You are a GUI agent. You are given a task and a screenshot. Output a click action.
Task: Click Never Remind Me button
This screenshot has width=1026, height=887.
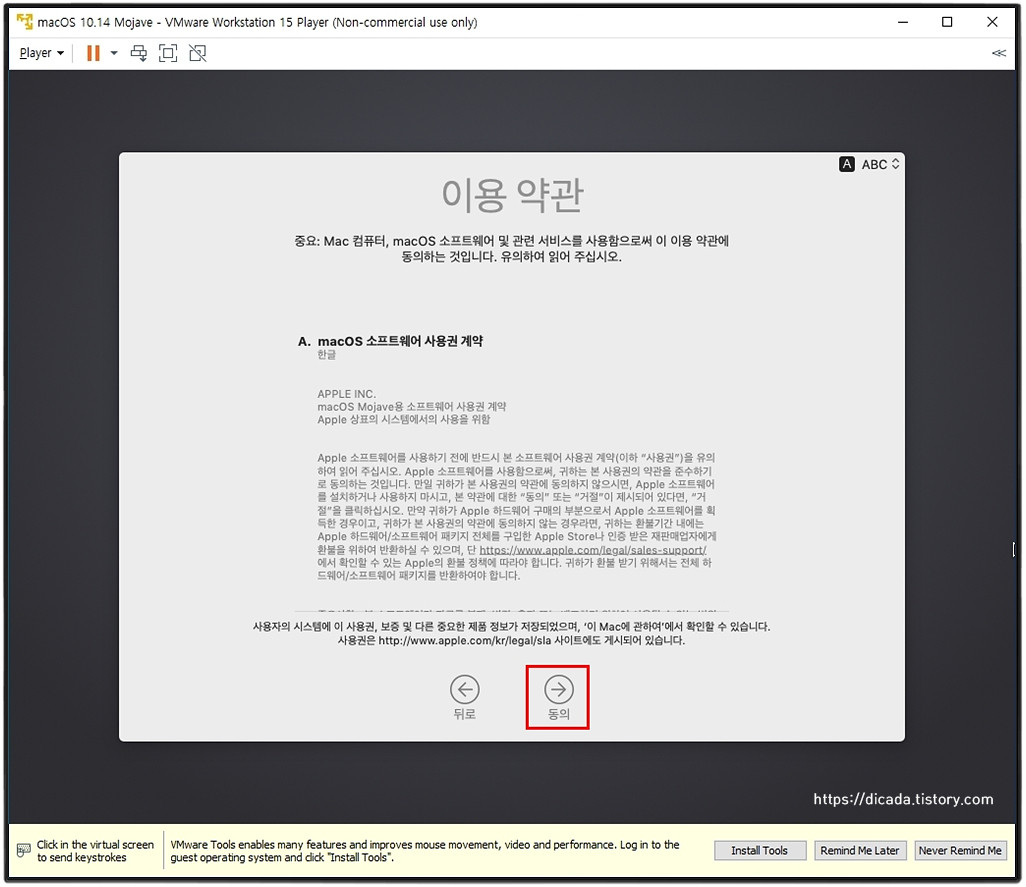pyautogui.click(x=960, y=850)
